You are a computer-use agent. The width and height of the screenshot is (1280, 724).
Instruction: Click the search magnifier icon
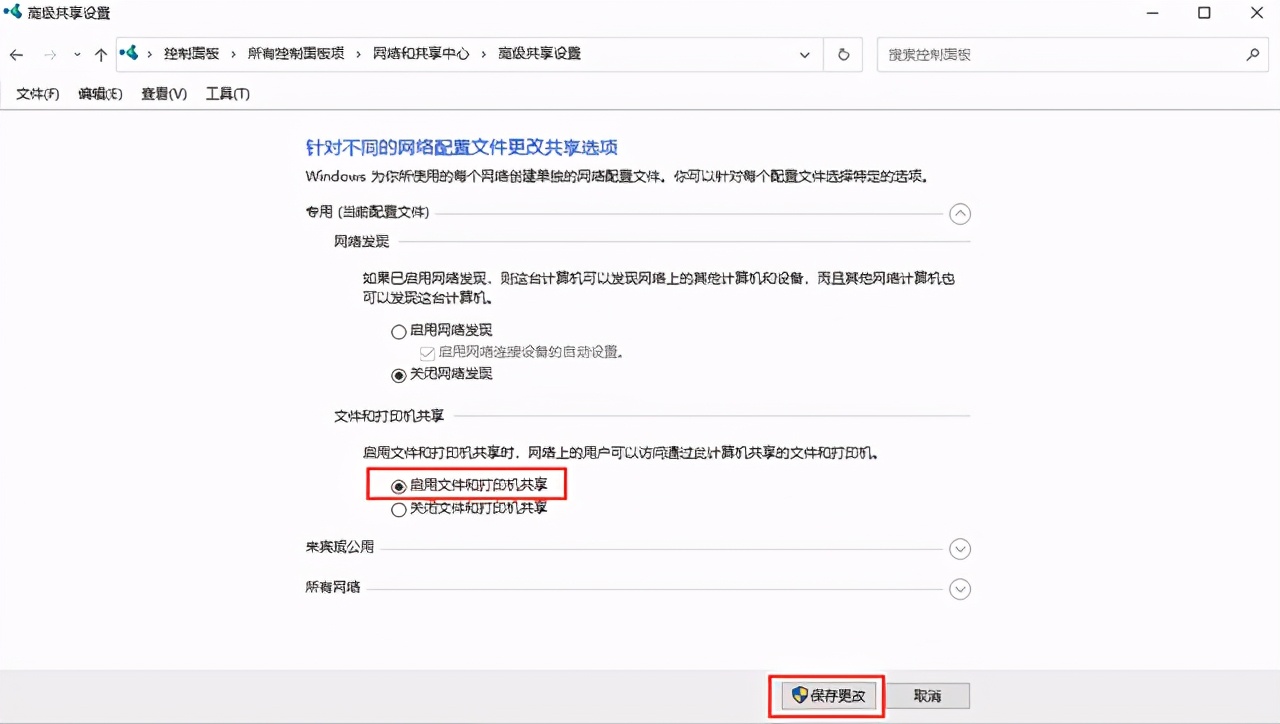coord(1255,54)
